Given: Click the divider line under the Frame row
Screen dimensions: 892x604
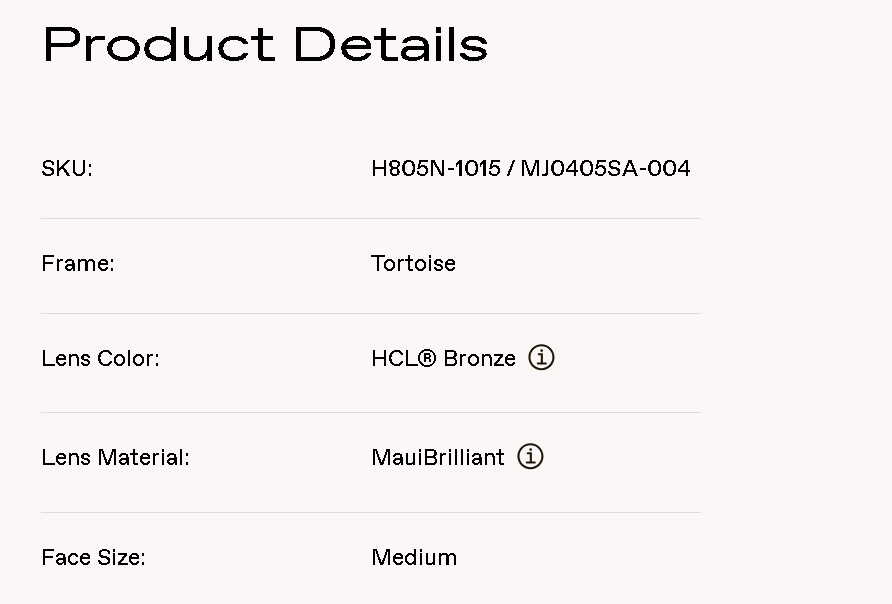Looking at the screenshot, I should click(x=370, y=313).
